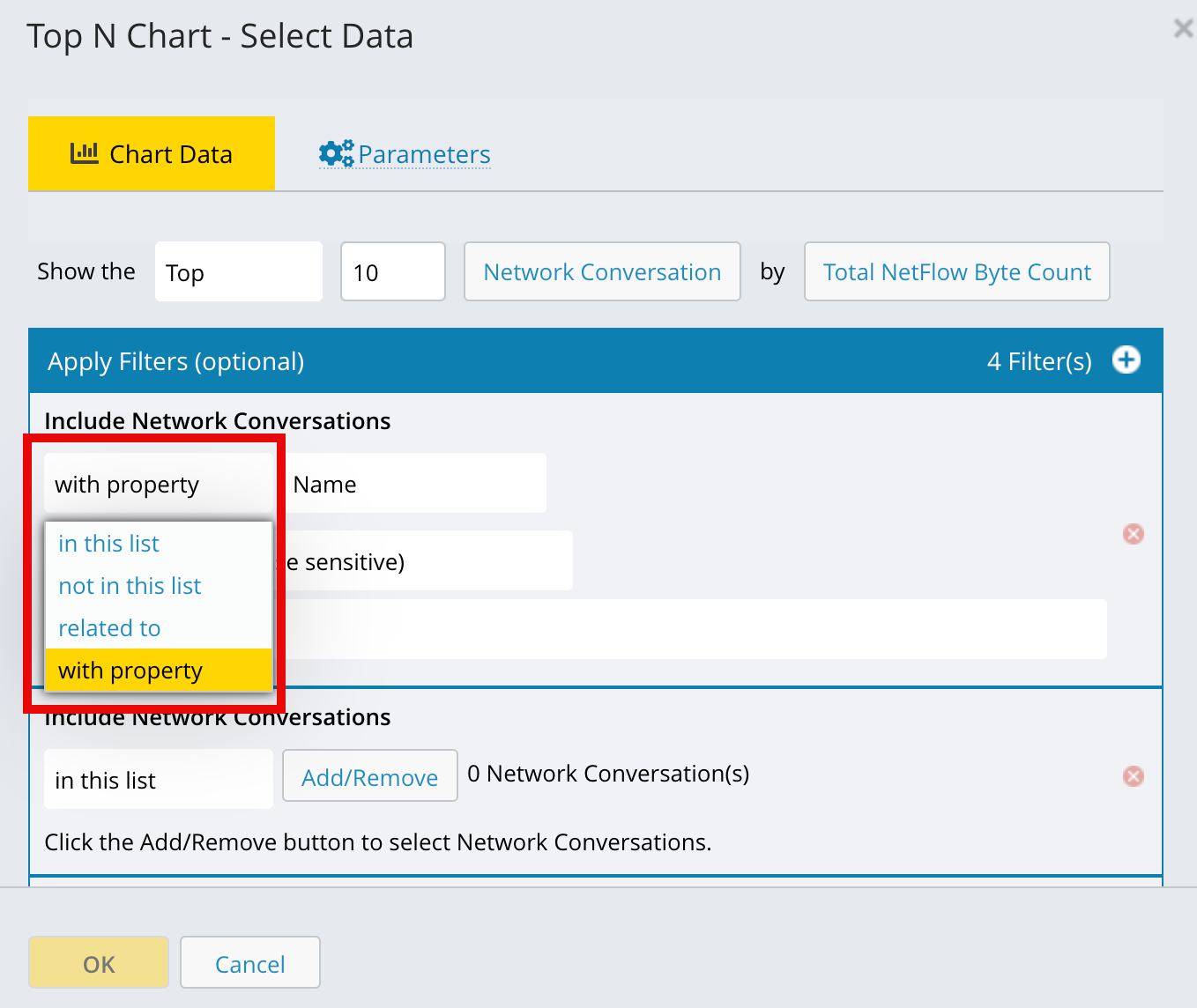Confirm with the OK button
Image resolution: width=1197 pixels, height=1008 pixels.
99,963
